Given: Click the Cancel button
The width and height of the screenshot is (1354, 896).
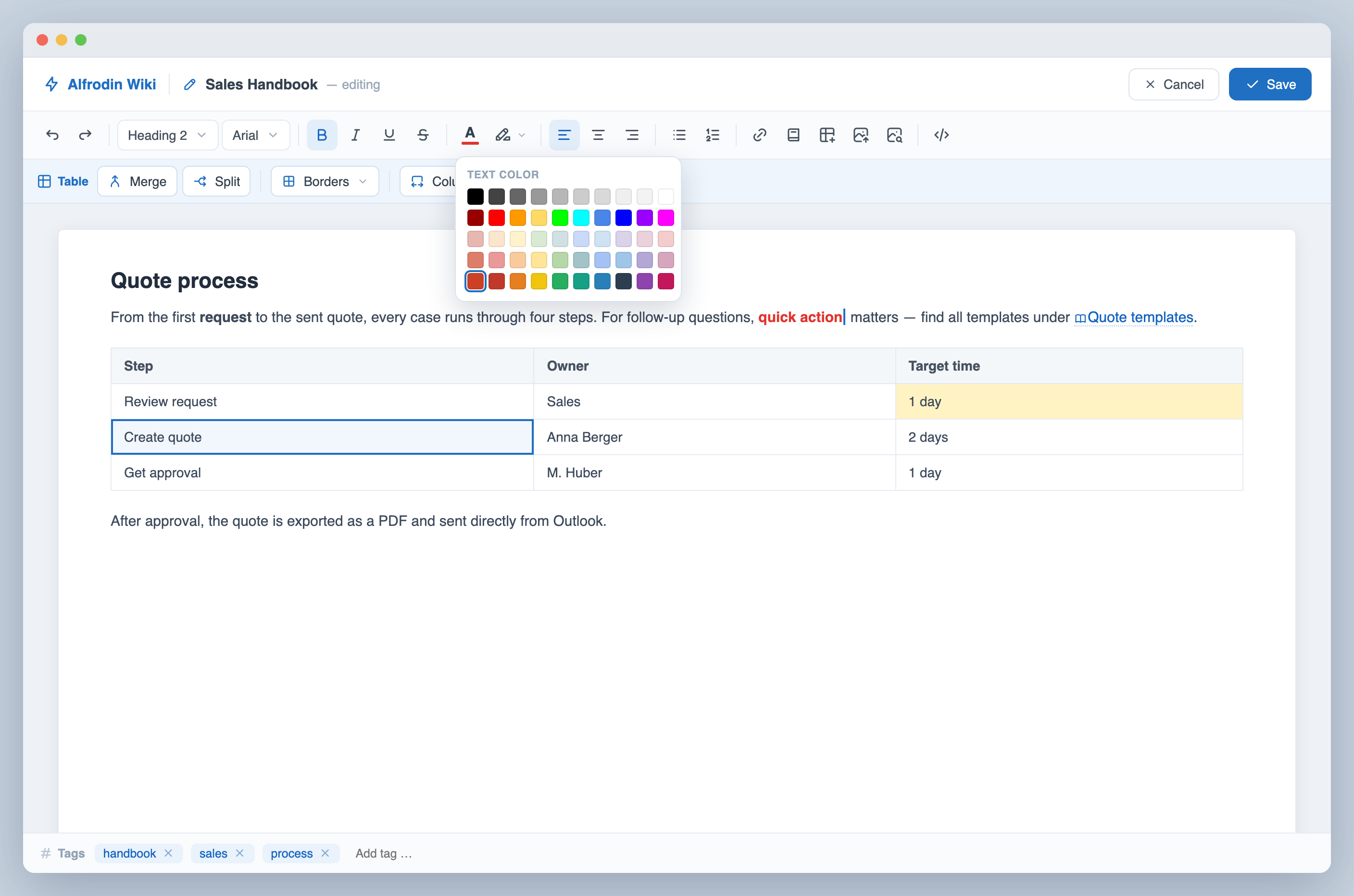Looking at the screenshot, I should tap(1173, 84).
